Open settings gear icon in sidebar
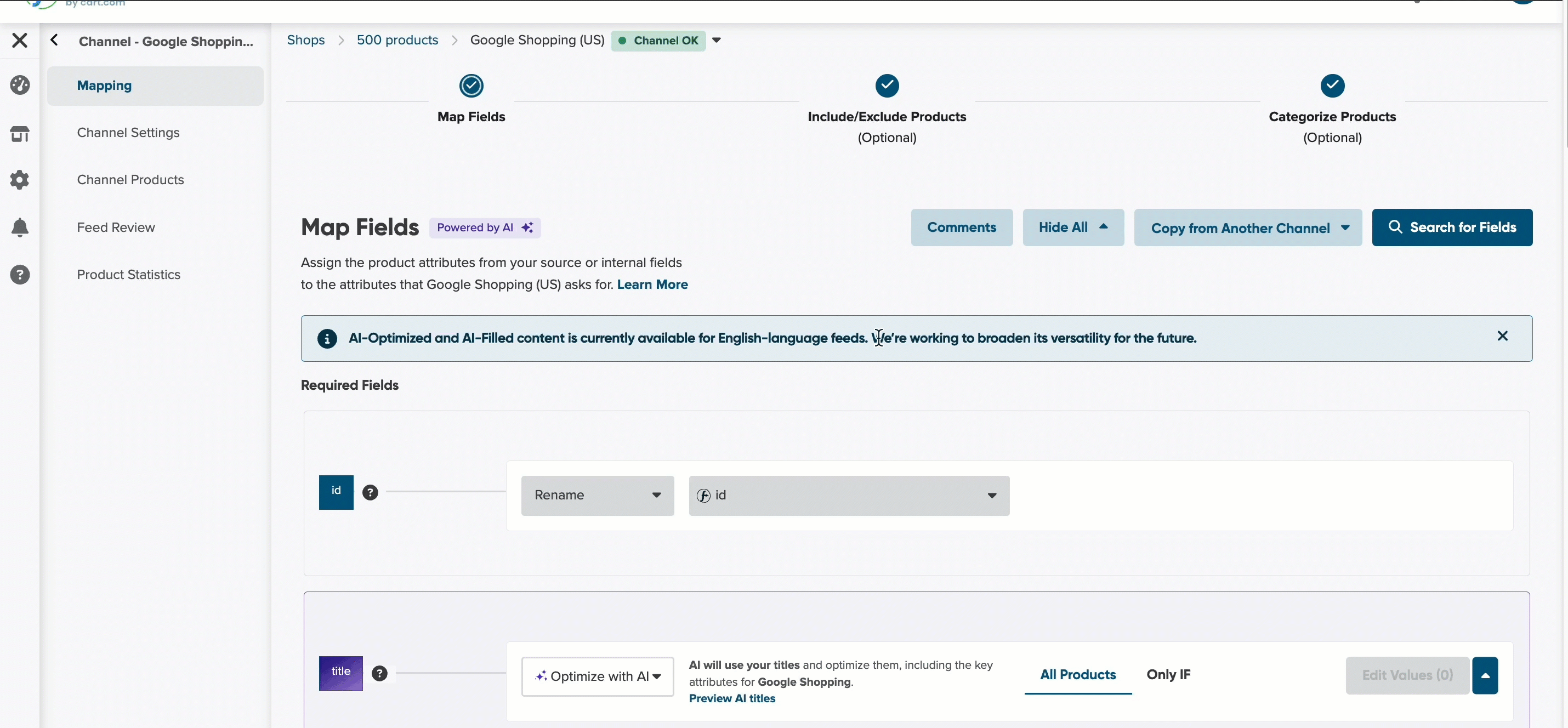This screenshot has width=1568, height=728. pos(20,180)
